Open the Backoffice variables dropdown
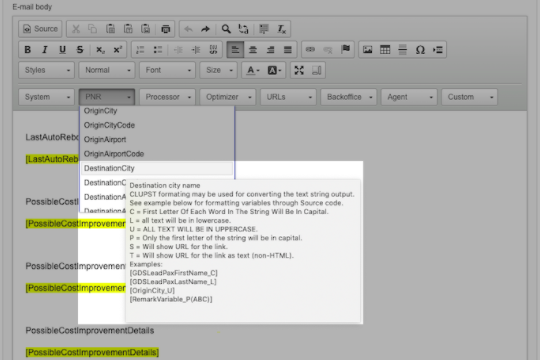The width and height of the screenshot is (540, 360). [x=349, y=97]
